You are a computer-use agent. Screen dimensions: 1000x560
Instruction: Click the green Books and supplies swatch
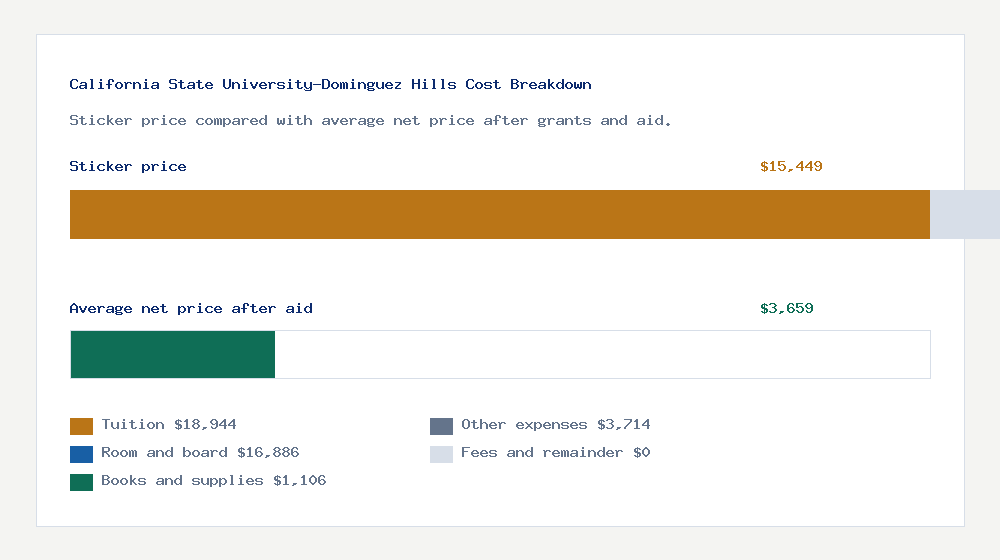pos(81,482)
